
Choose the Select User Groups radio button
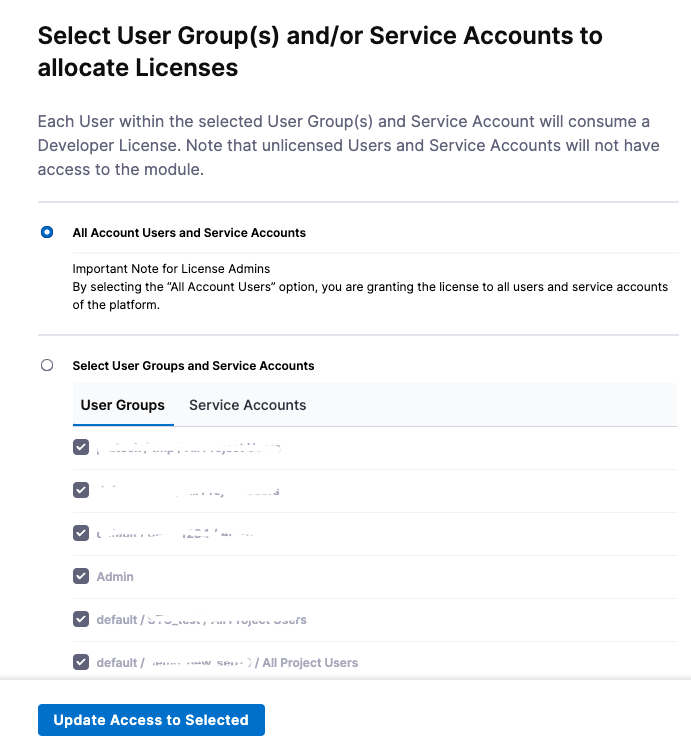tap(47, 365)
